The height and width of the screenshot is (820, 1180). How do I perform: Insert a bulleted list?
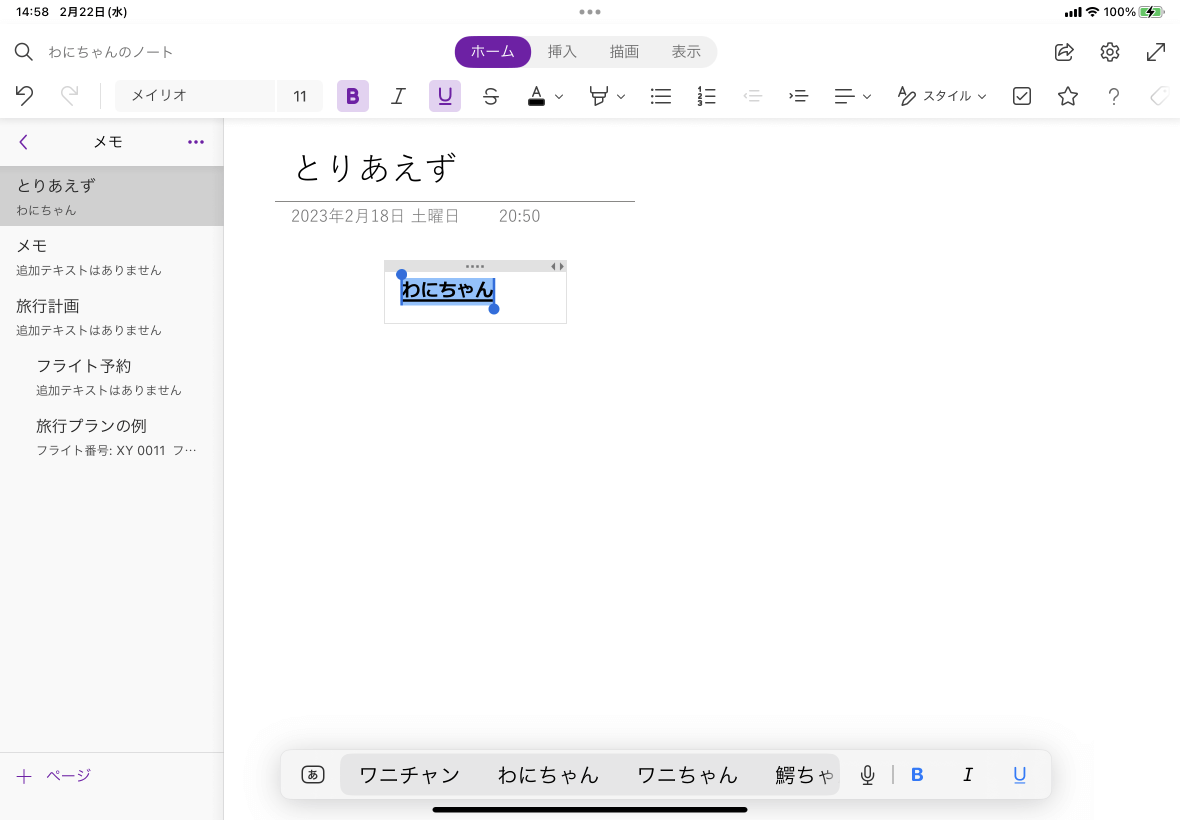coord(660,96)
